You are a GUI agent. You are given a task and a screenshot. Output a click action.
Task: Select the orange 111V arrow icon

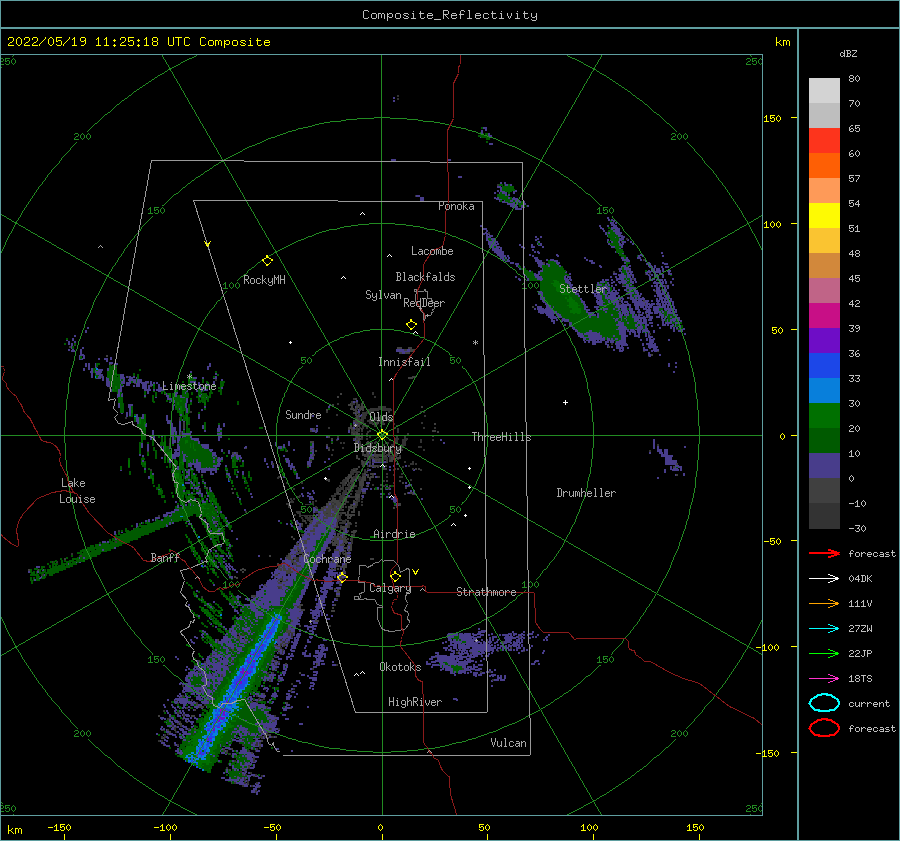click(824, 603)
